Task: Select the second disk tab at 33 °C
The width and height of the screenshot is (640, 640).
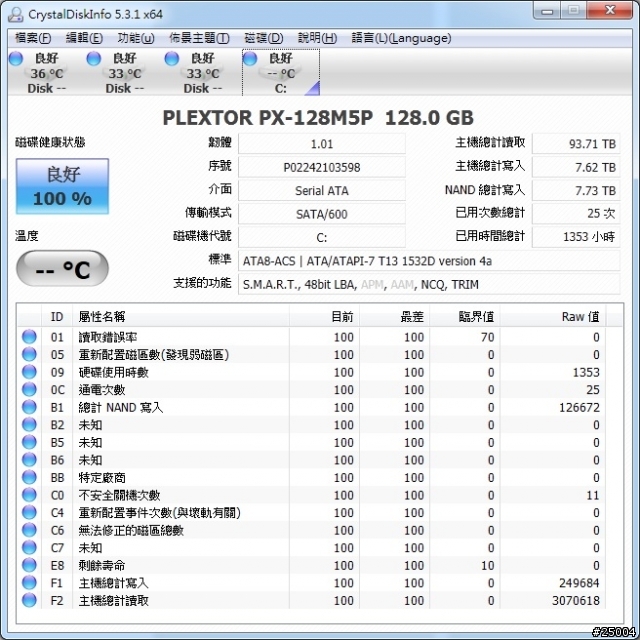Action: 125,73
